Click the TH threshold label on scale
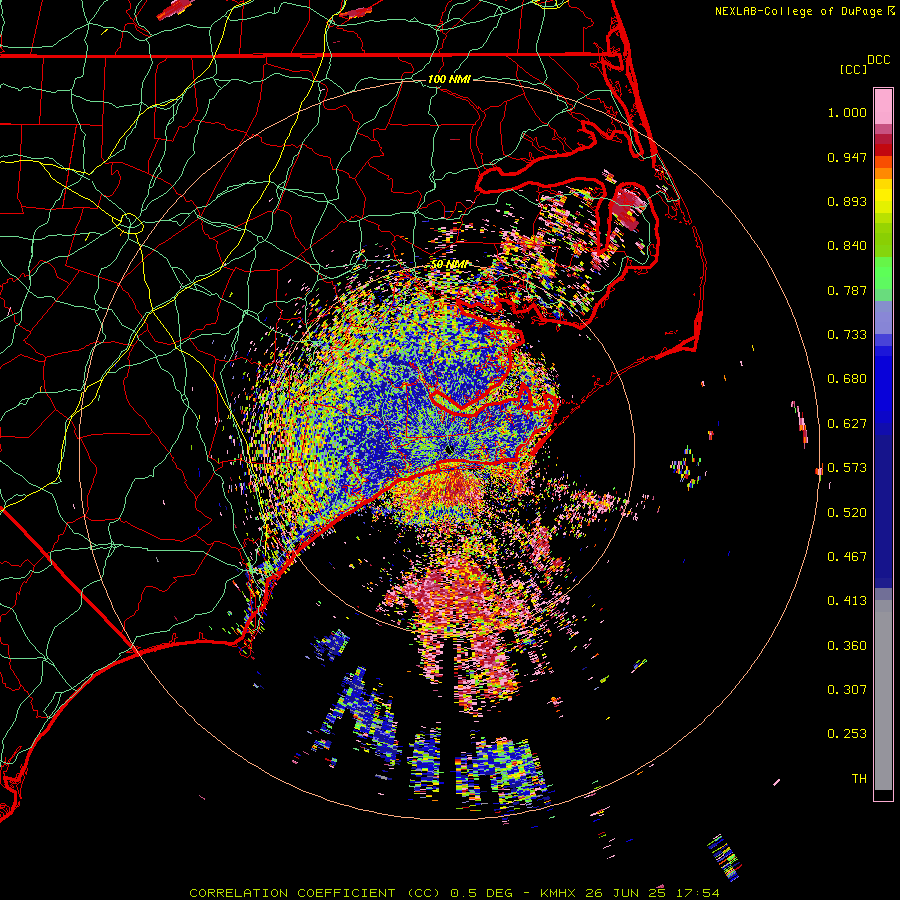The width and height of the screenshot is (900, 900). tap(859, 779)
